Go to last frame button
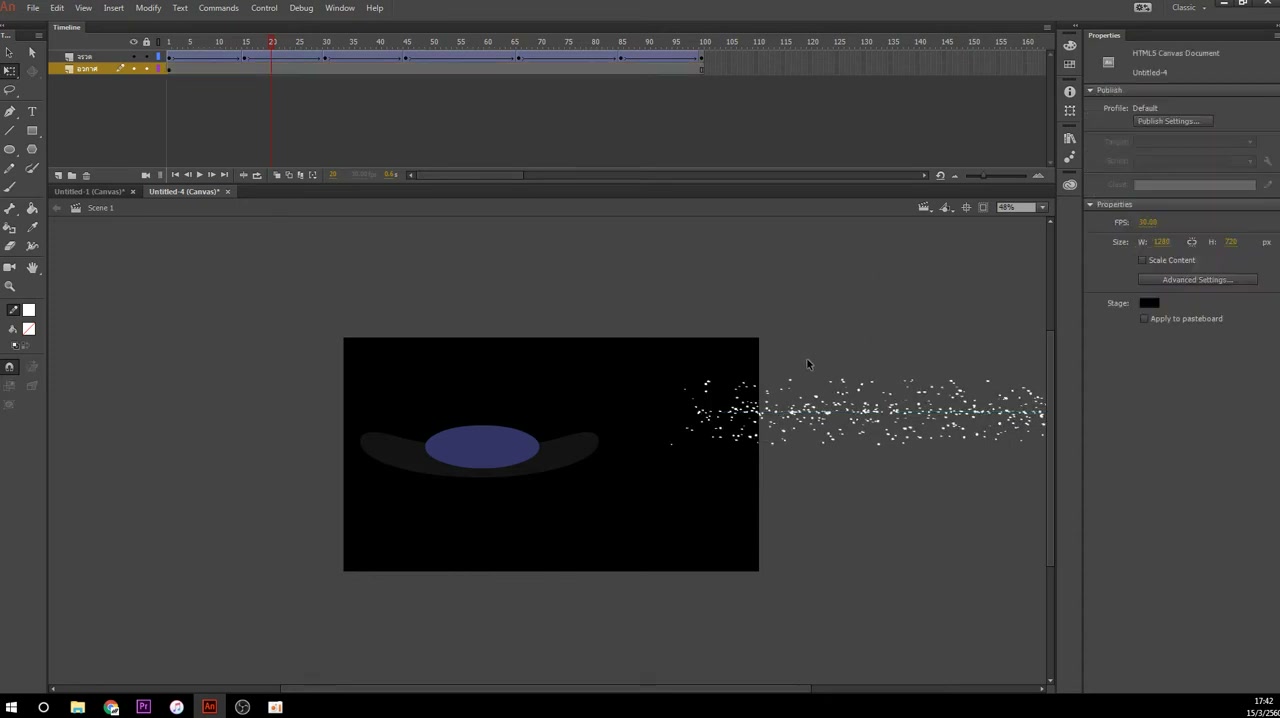This screenshot has width=1280, height=718. pos(224,175)
